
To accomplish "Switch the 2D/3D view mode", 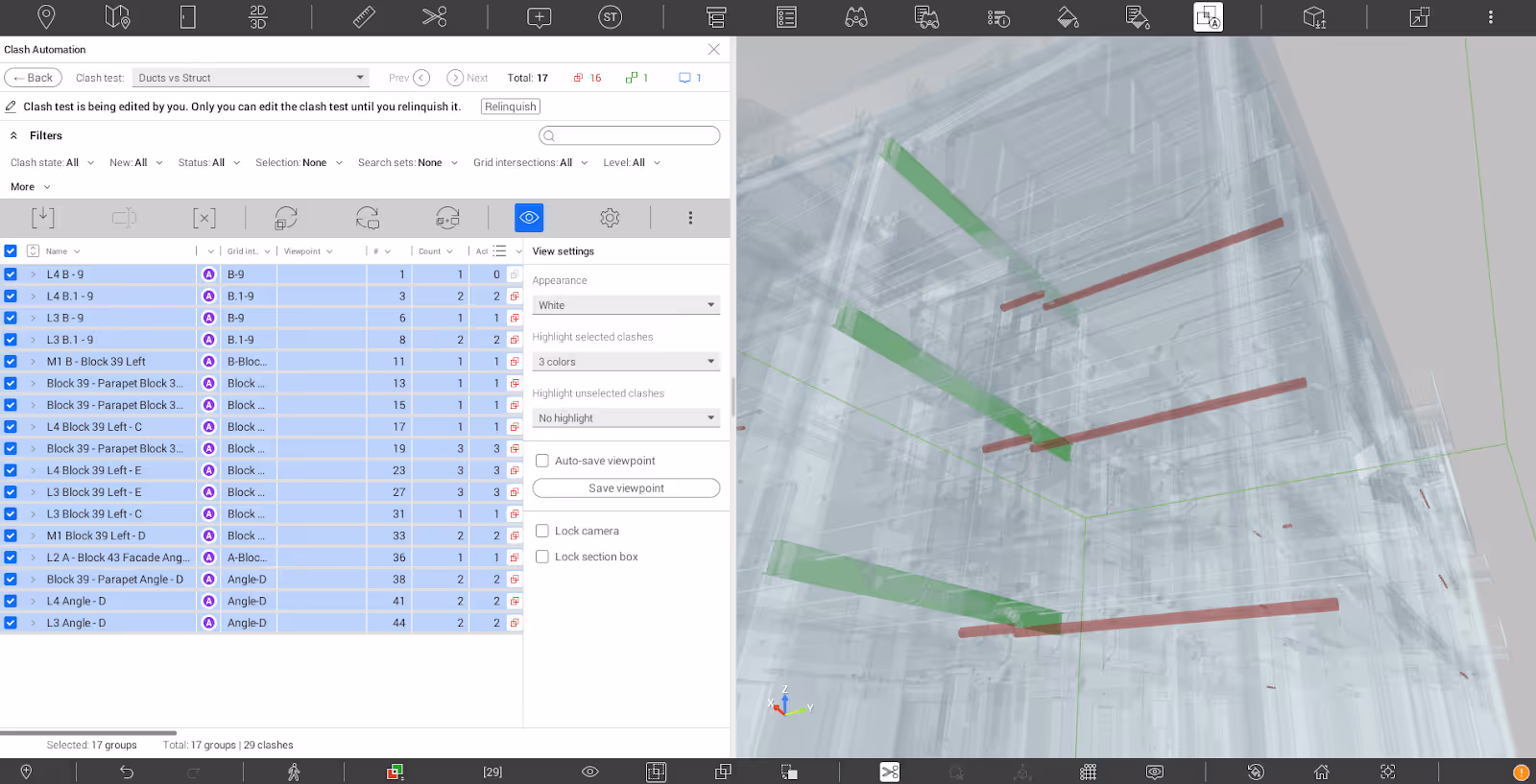I will (x=257, y=16).
